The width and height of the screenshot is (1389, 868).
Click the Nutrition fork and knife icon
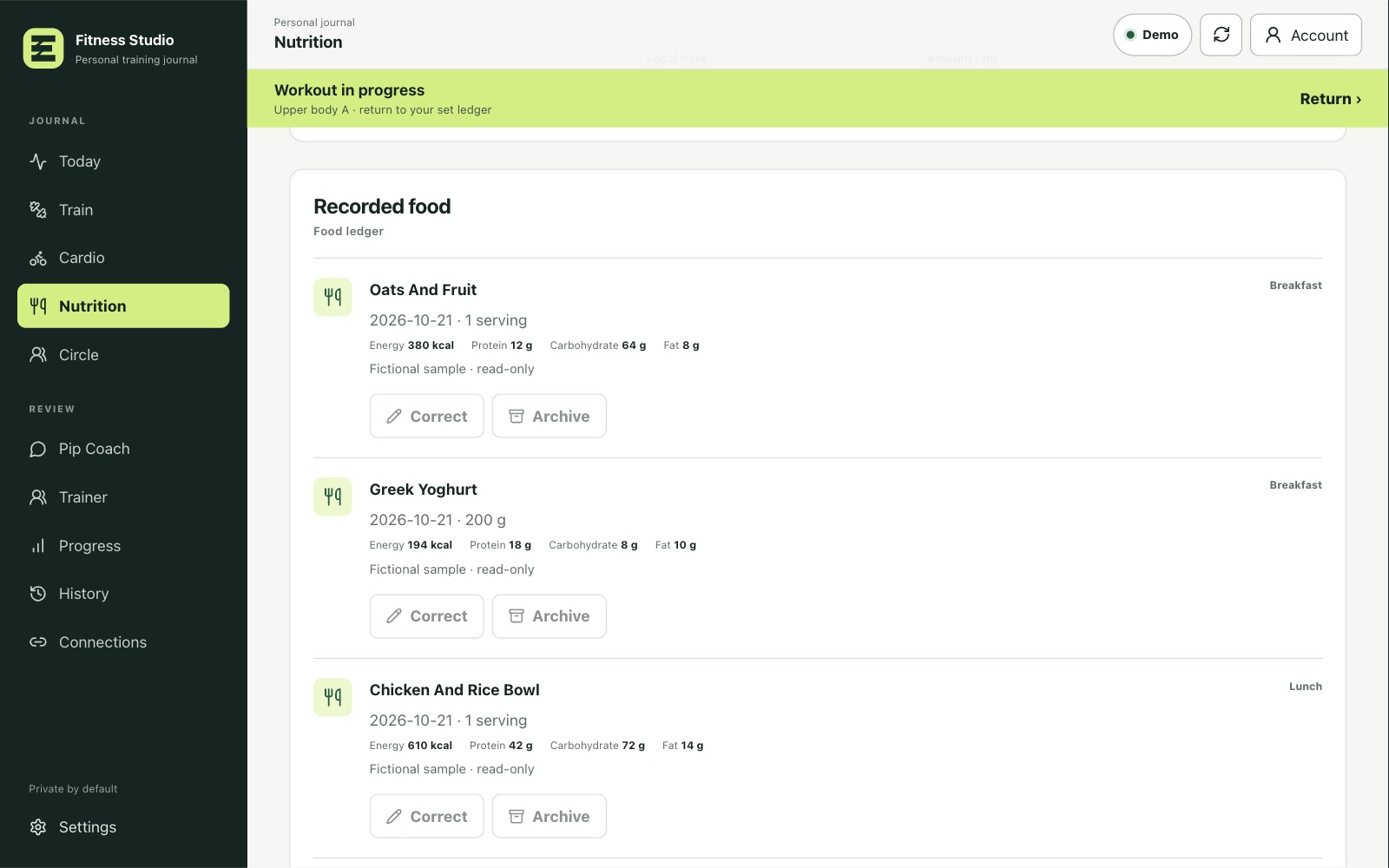[38, 306]
